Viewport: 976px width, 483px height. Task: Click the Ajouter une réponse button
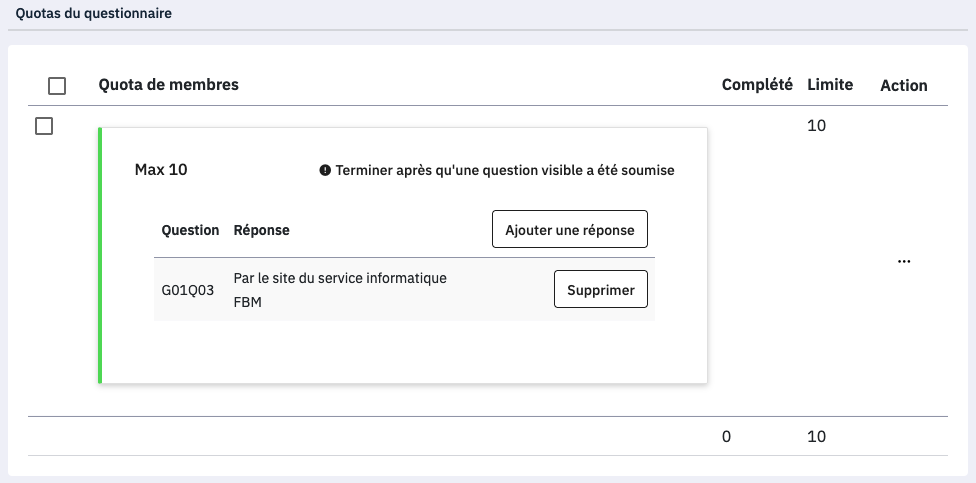pos(570,230)
